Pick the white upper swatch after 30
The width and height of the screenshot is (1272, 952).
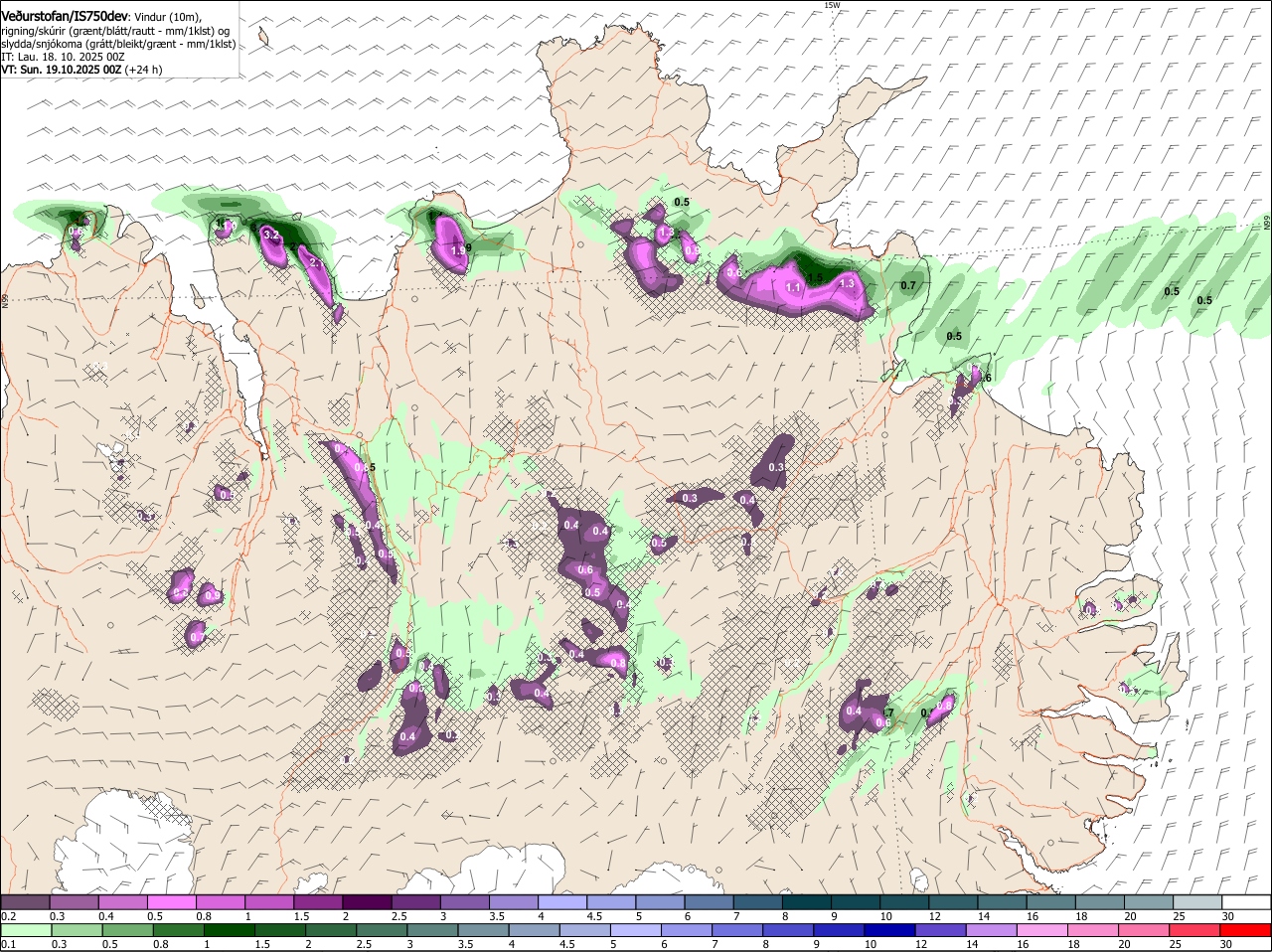point(1247,901)
